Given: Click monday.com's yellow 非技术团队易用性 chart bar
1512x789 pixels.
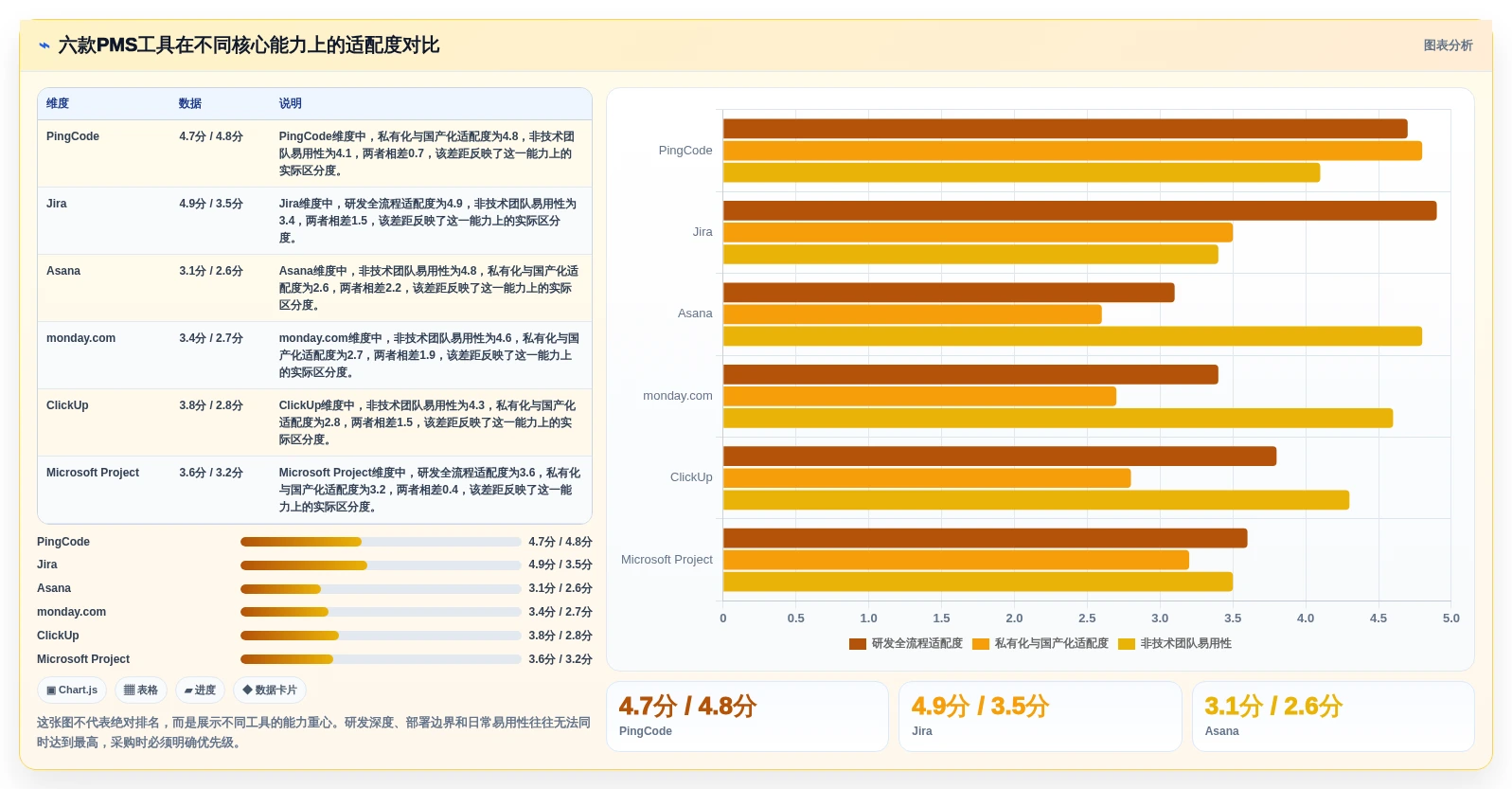Looking at the screenshot, I should point(1058,418).
